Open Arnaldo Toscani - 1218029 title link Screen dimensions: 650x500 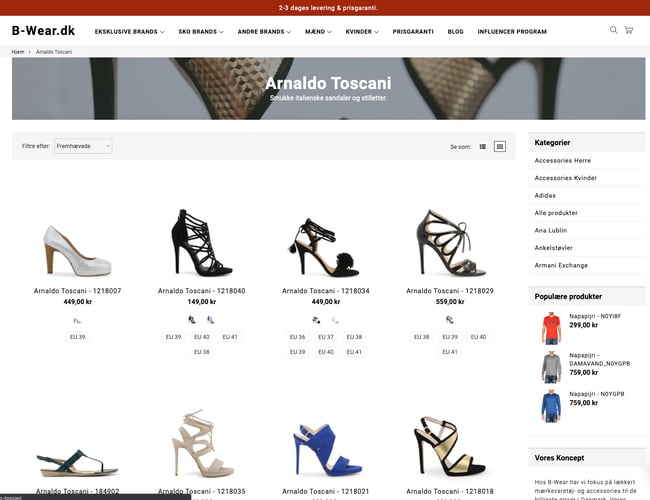click(x=450, y=291)
